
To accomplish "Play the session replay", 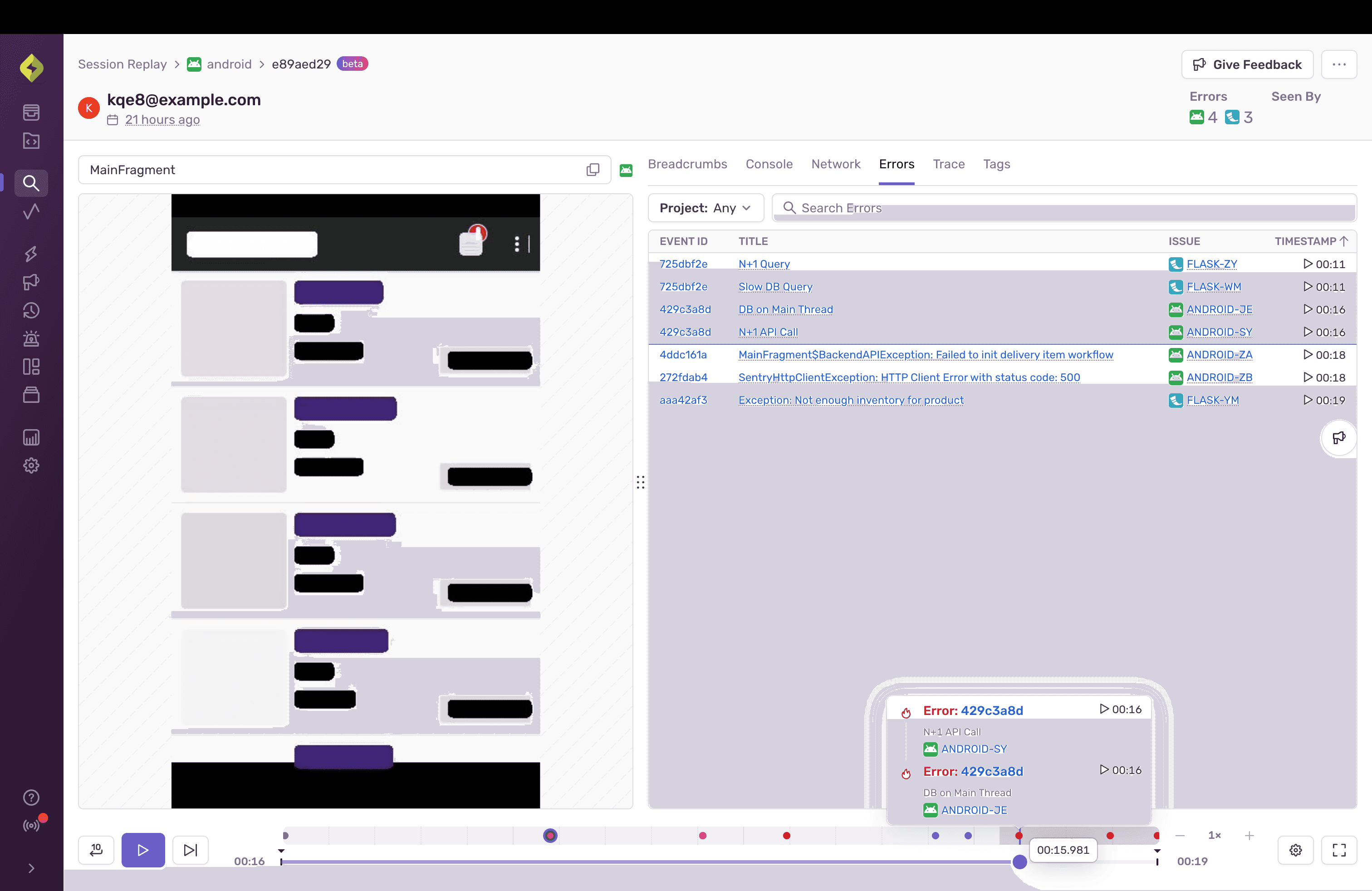I will 143,850.
